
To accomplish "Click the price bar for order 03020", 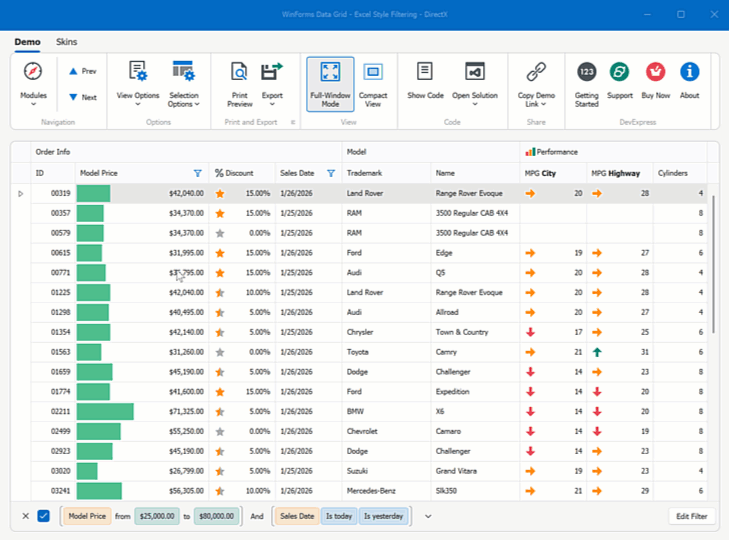I will coord(87,471).
